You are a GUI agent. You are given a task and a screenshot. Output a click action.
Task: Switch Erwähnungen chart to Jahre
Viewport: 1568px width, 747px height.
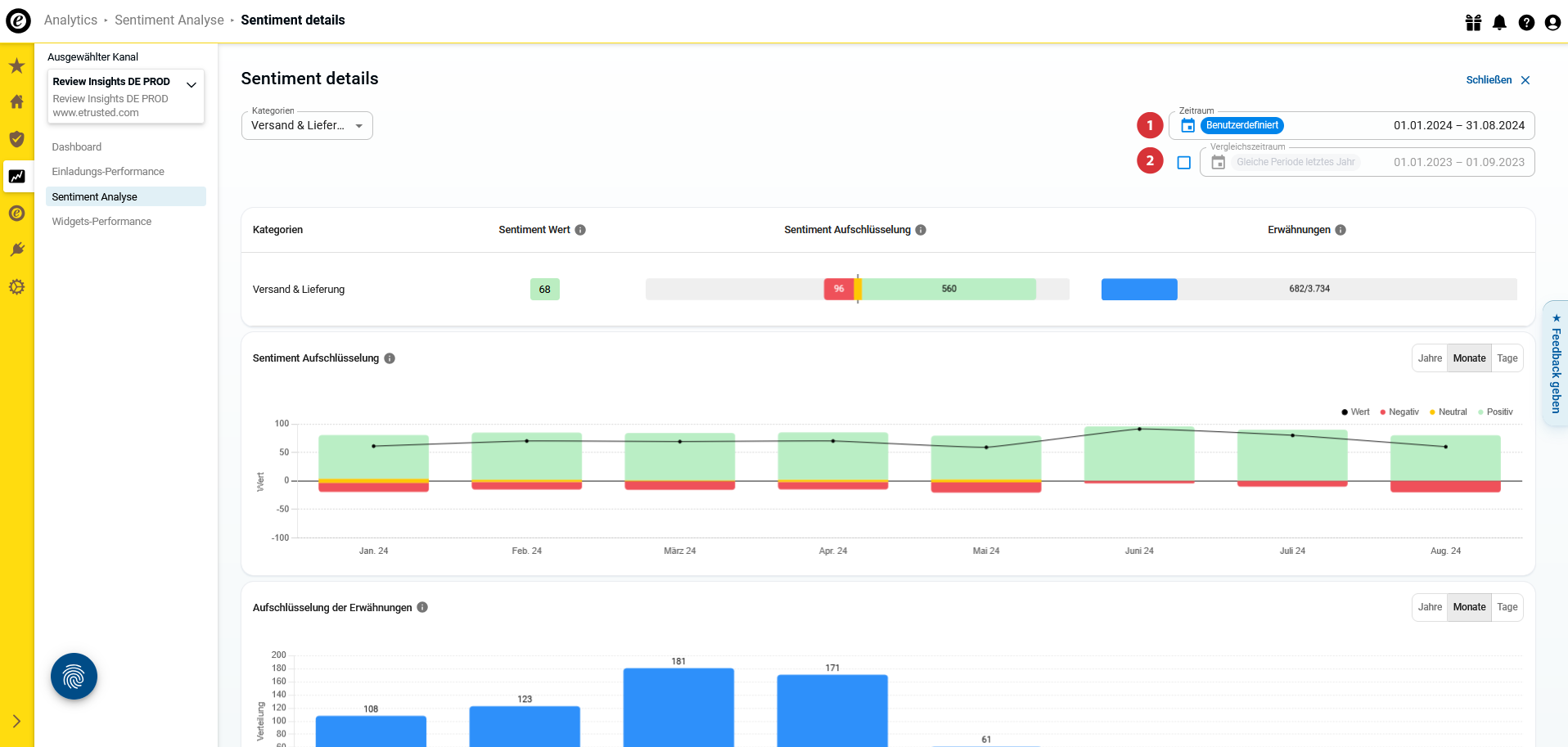1430,607
